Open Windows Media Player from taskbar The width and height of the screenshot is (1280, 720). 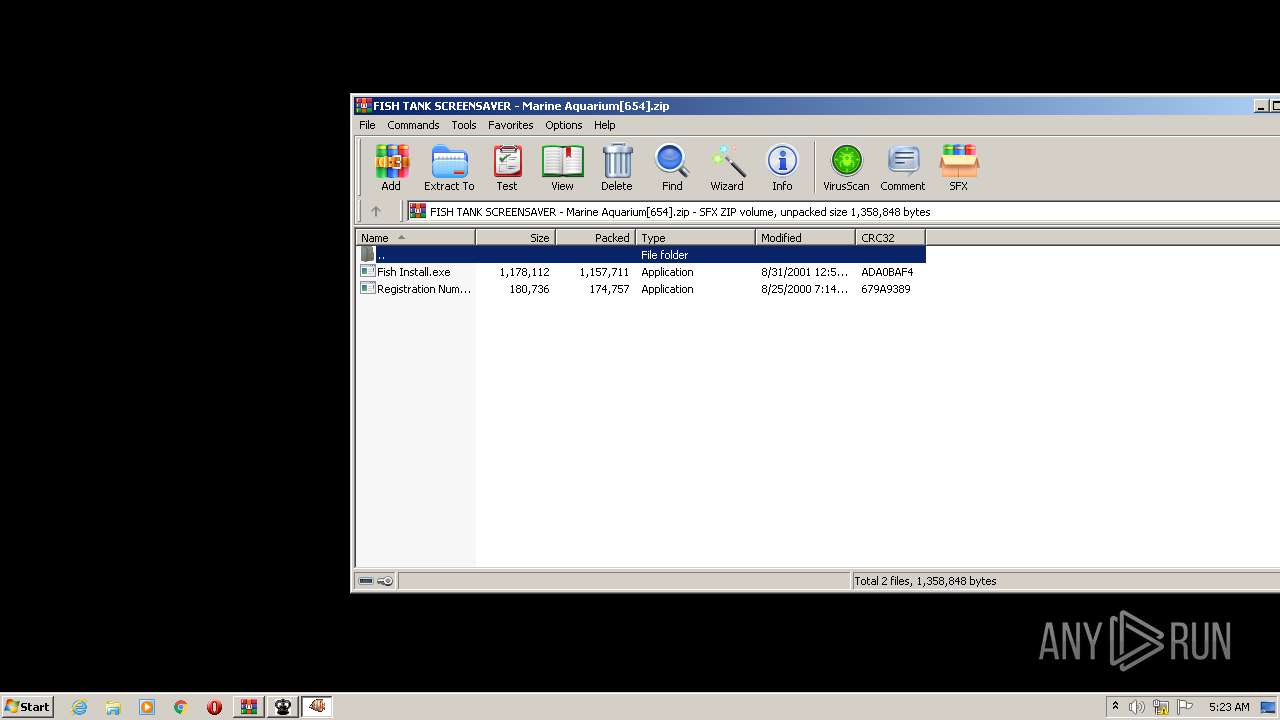(x=147, y=707)
